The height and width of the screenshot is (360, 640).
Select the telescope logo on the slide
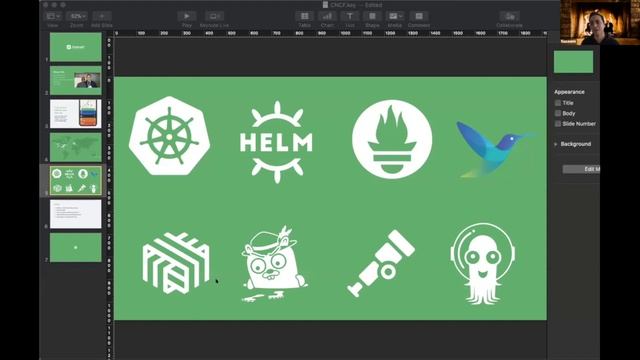coord(381,263)
